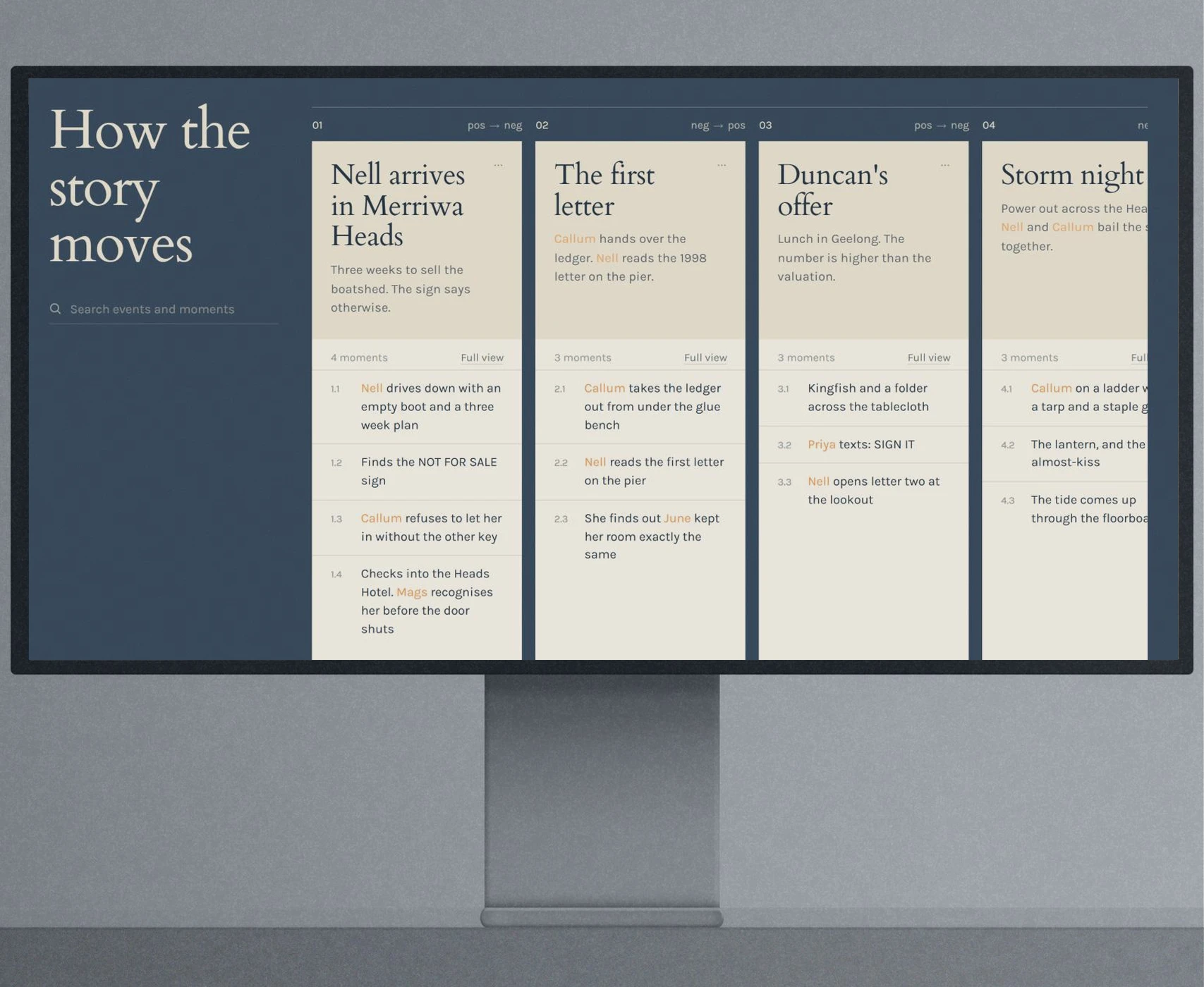The width and height of the screenshot is (1204, 987).
Task: Click the 4 moments count label
Action: 359,357
